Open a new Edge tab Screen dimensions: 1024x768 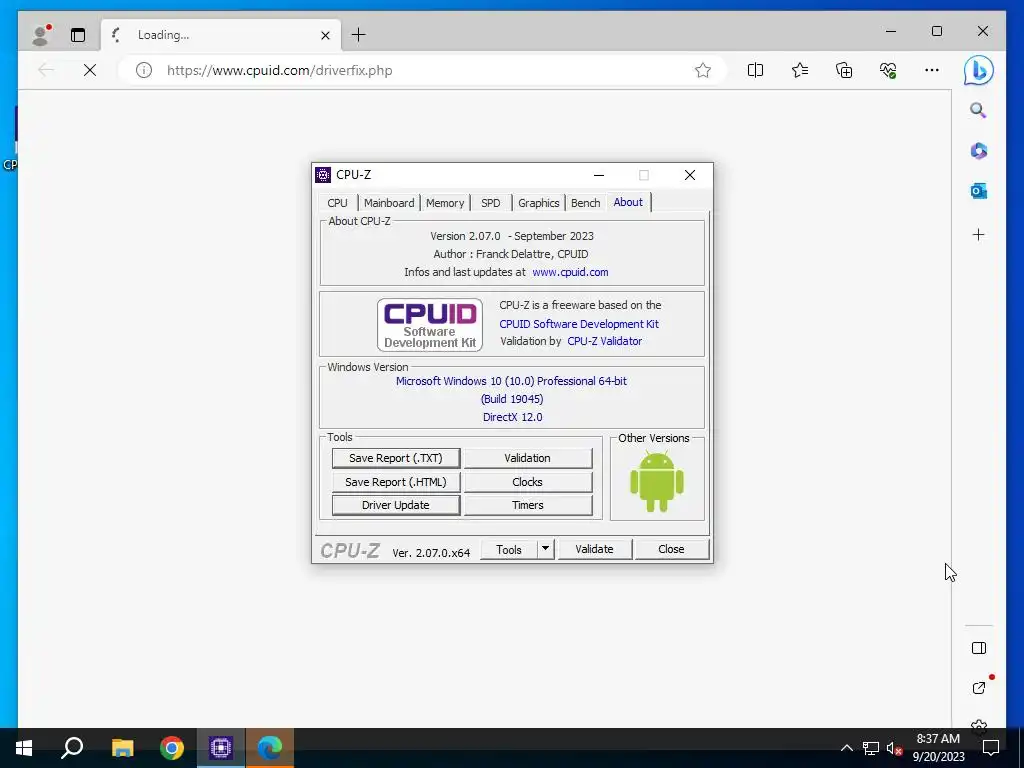pos(359,35)
